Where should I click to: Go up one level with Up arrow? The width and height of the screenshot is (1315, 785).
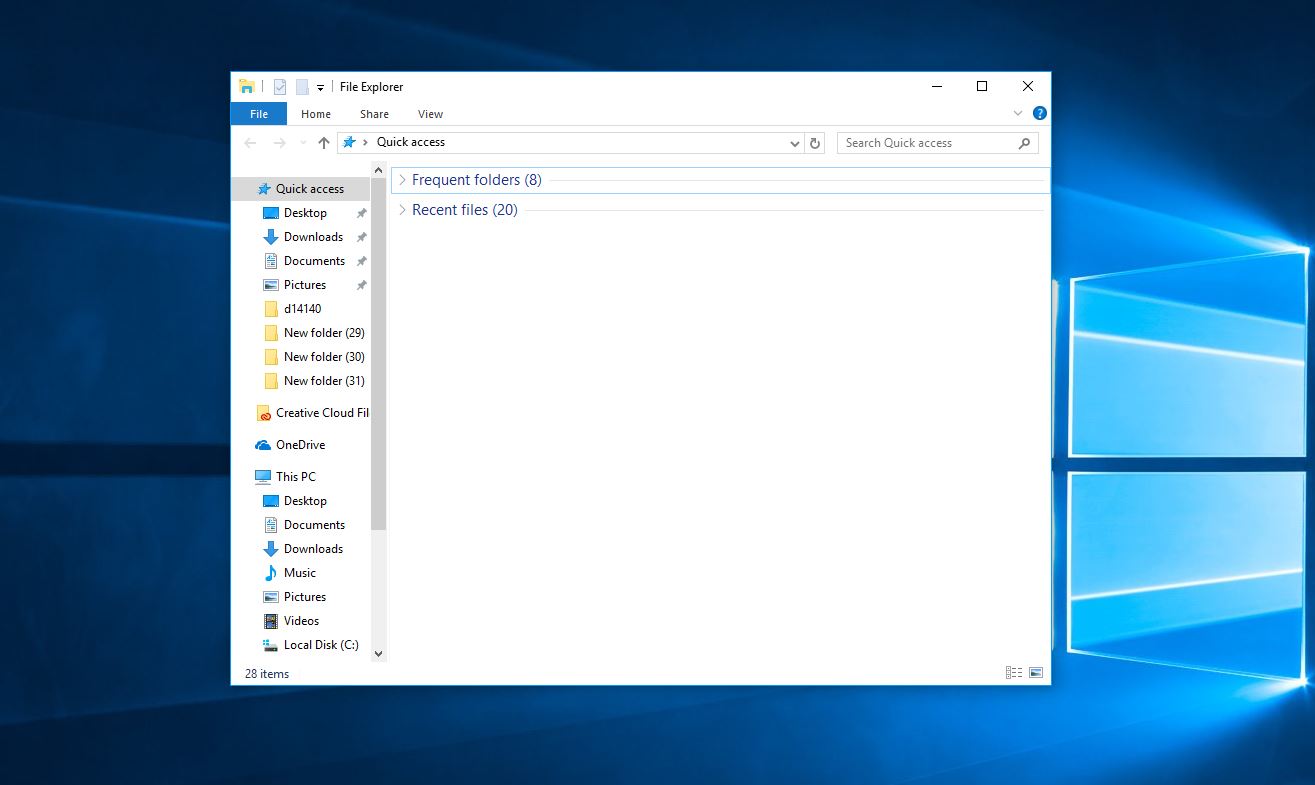324,143
